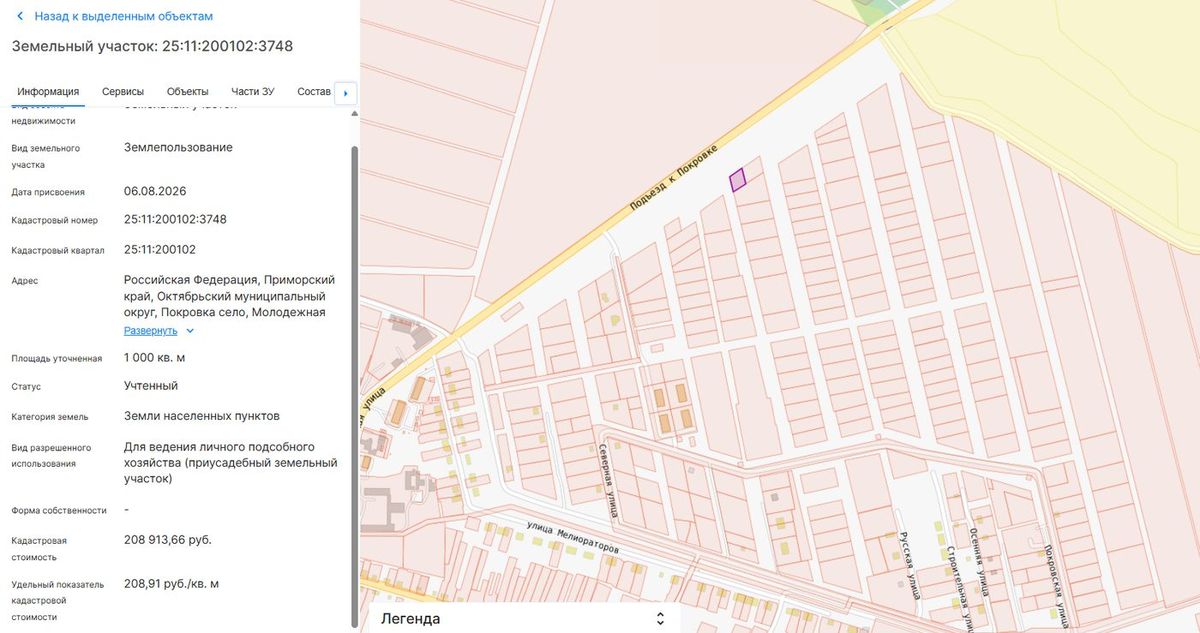Select the Объекты tab

pos(188,92)
